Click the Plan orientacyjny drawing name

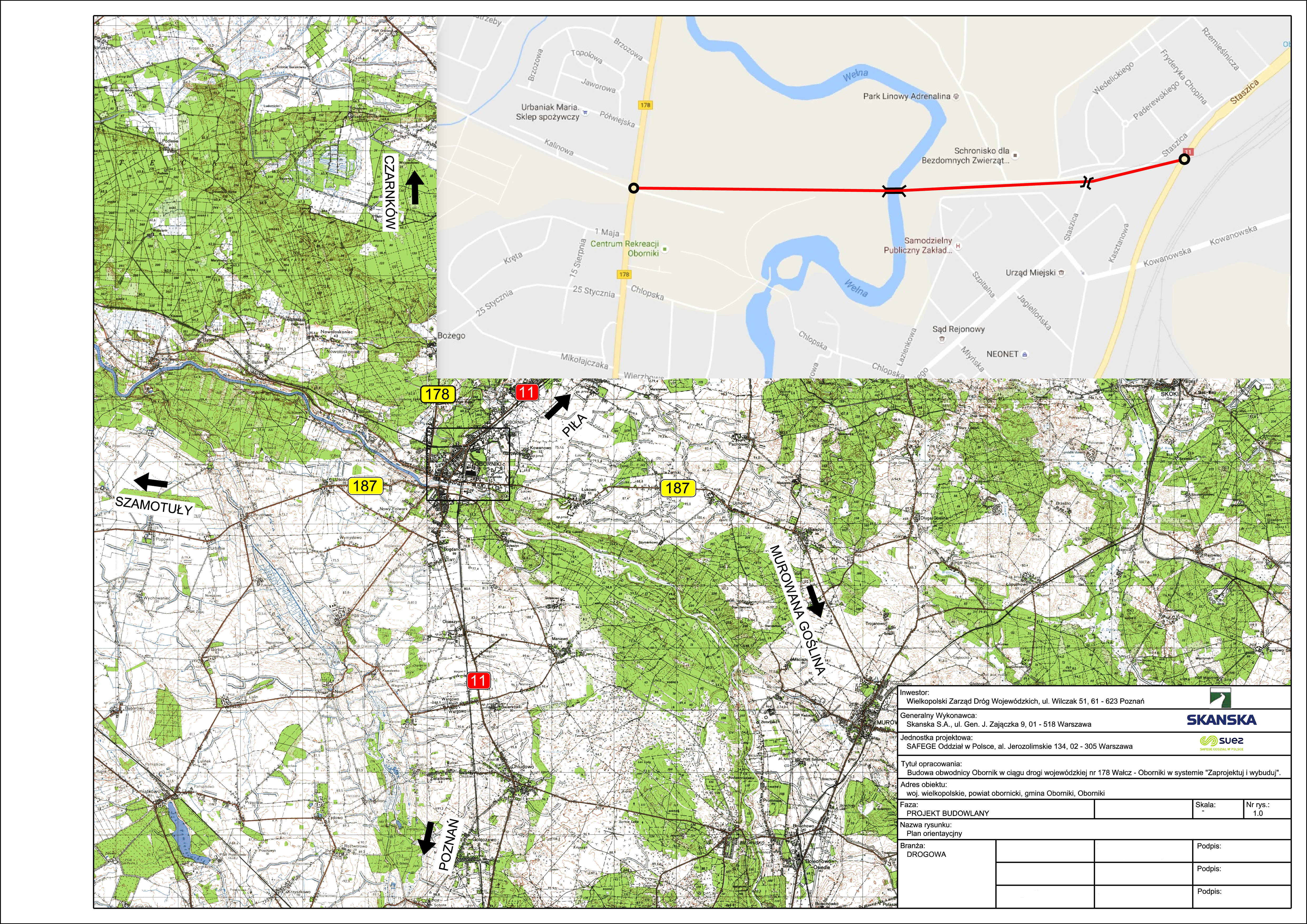click(934, 834)
